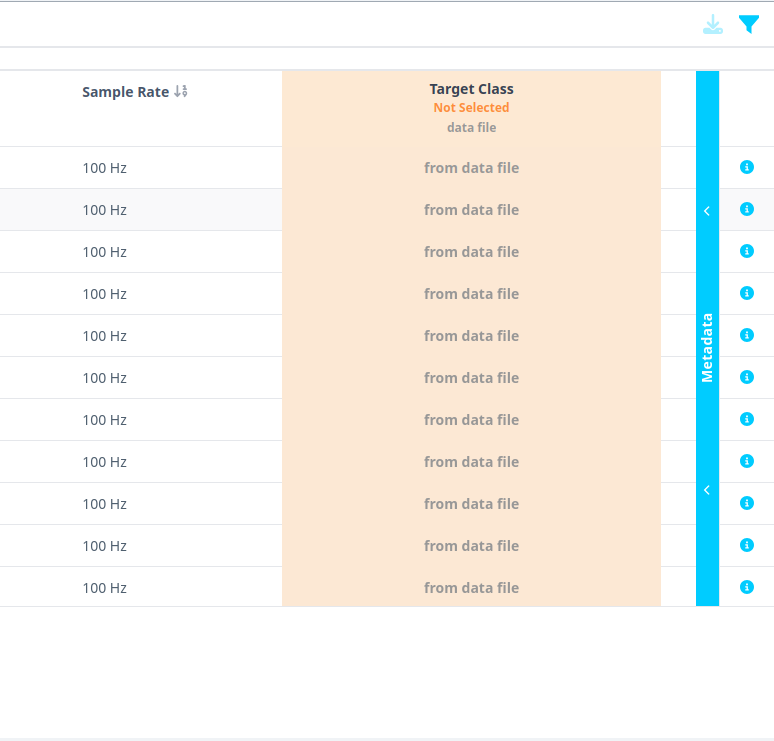Viewport: 774px width, 741px height.
Task: Expand Metadata panel using upper chevron
Action: coord(707,211)
